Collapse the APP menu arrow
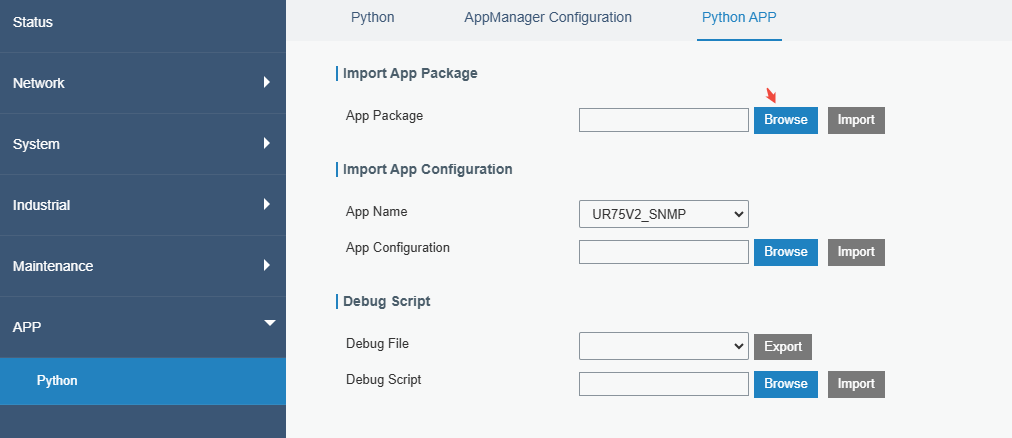Screen dimensions: 1012x438 (267, 324)
